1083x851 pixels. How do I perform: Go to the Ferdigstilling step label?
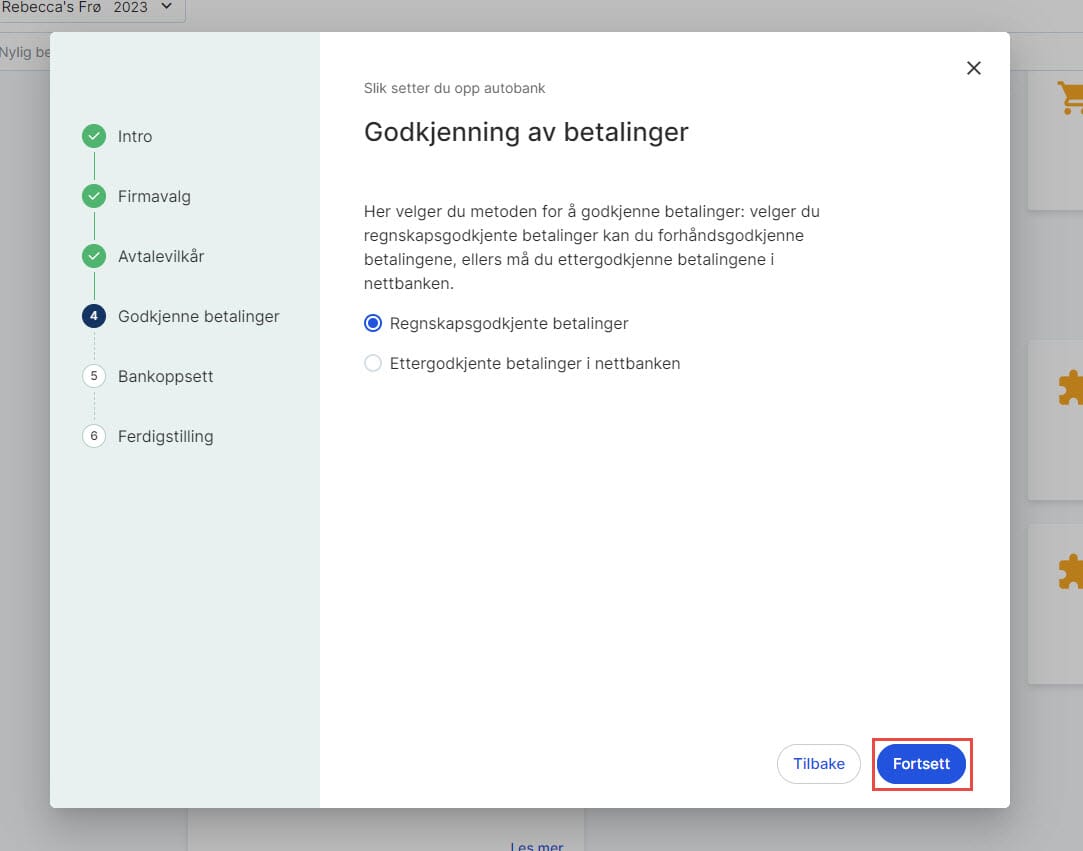(165, 436)
